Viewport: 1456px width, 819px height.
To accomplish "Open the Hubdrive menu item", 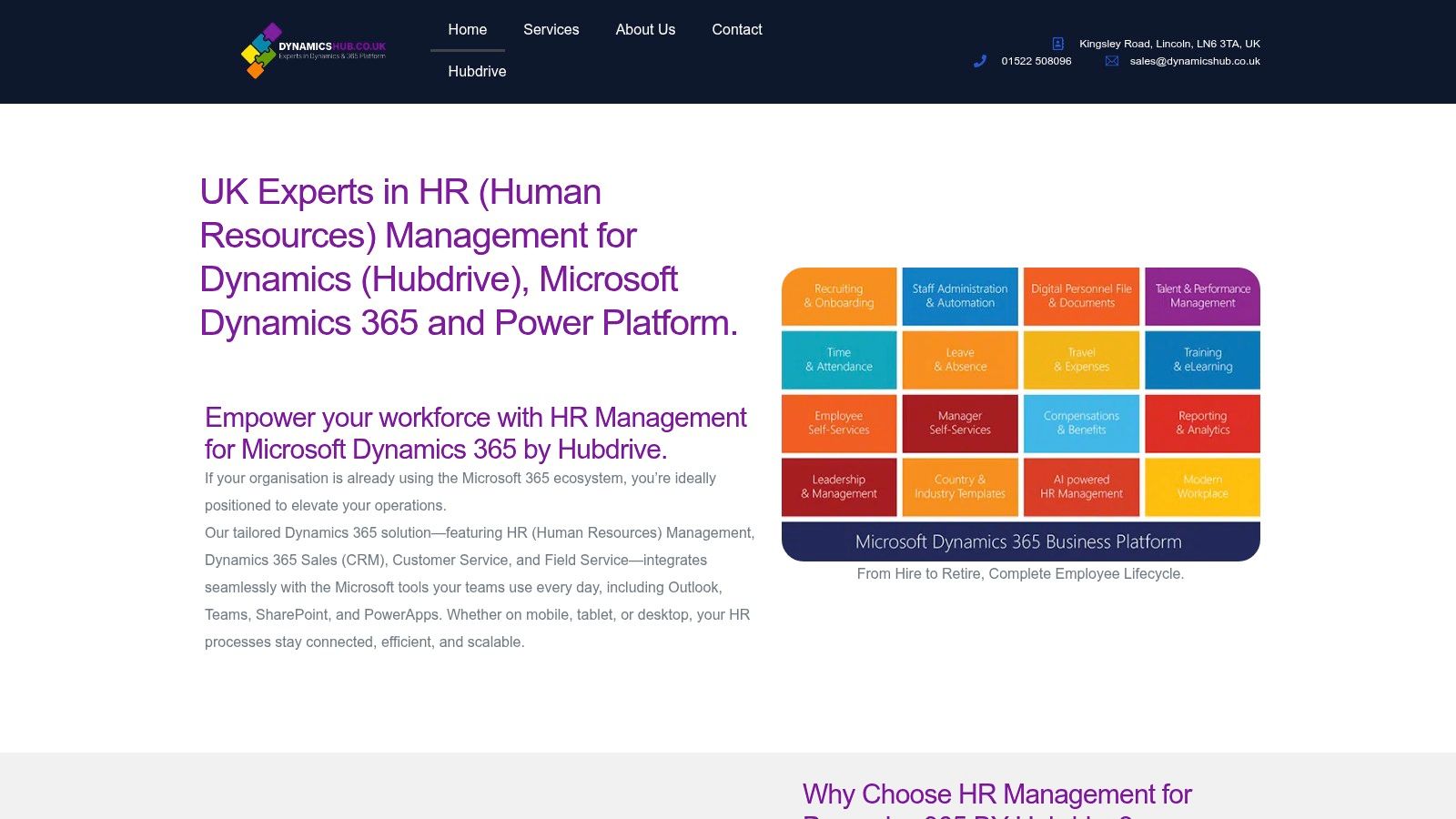I will pos(477,71).
